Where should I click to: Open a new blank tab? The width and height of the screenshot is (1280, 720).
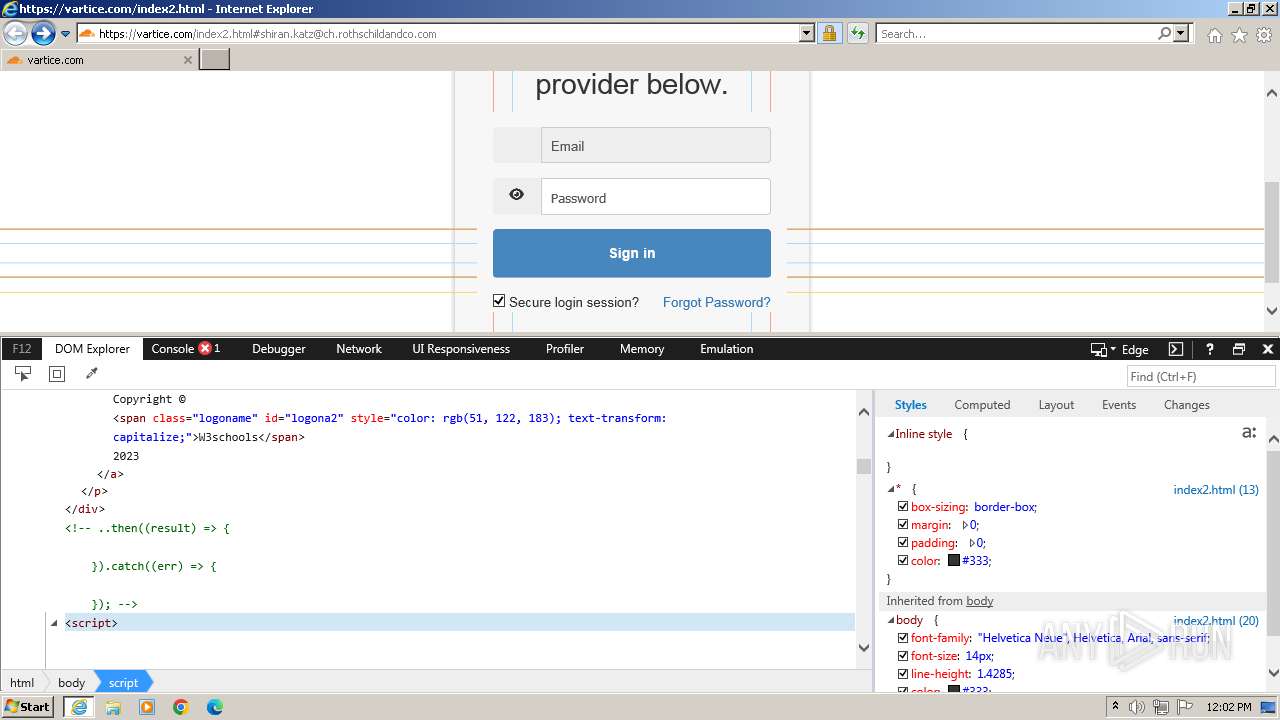coord(215,59)
